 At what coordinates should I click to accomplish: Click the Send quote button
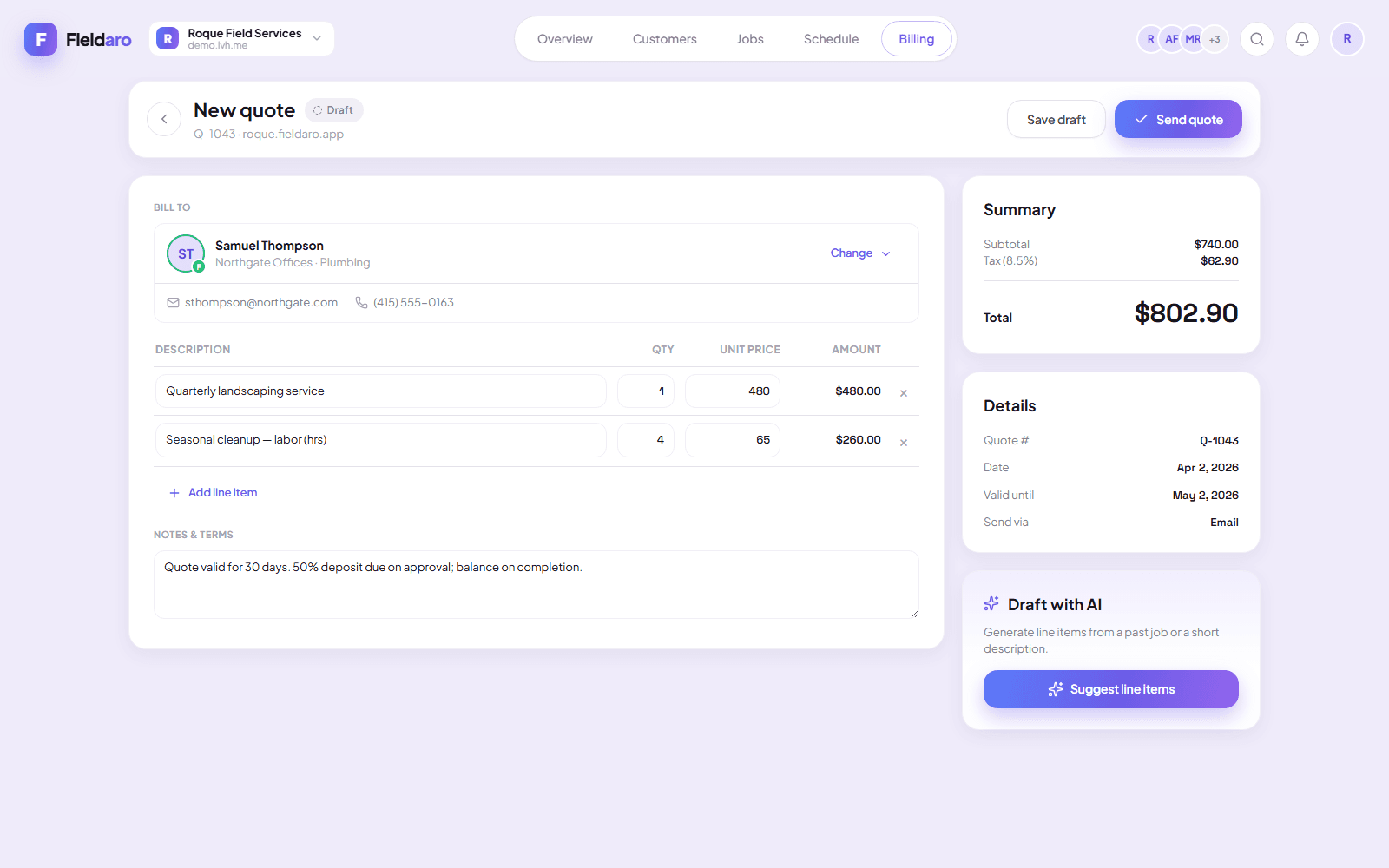(x=1178, y=119)
